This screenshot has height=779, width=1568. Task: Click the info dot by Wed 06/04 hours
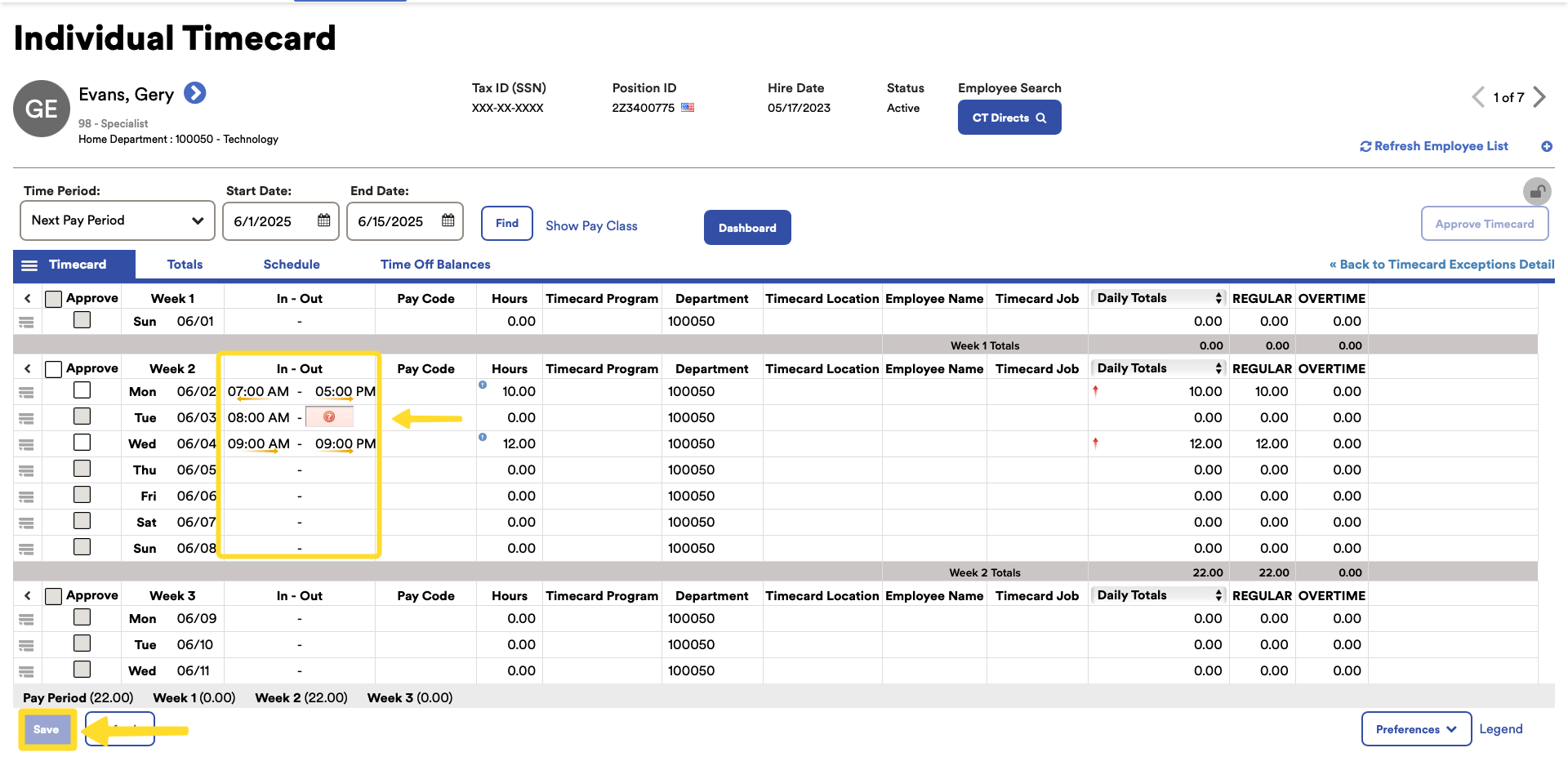(x=483, y=437)
